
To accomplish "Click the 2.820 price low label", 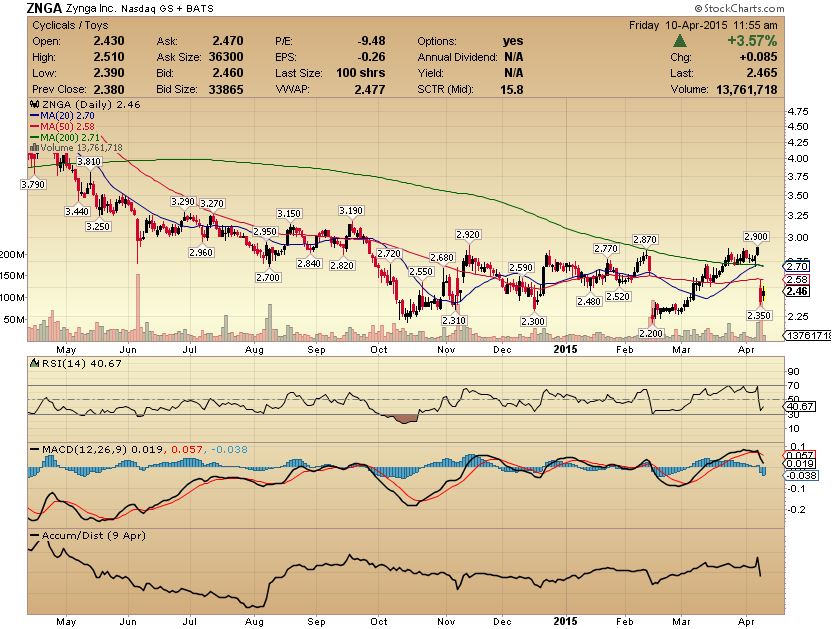I will tap(342, 265).
